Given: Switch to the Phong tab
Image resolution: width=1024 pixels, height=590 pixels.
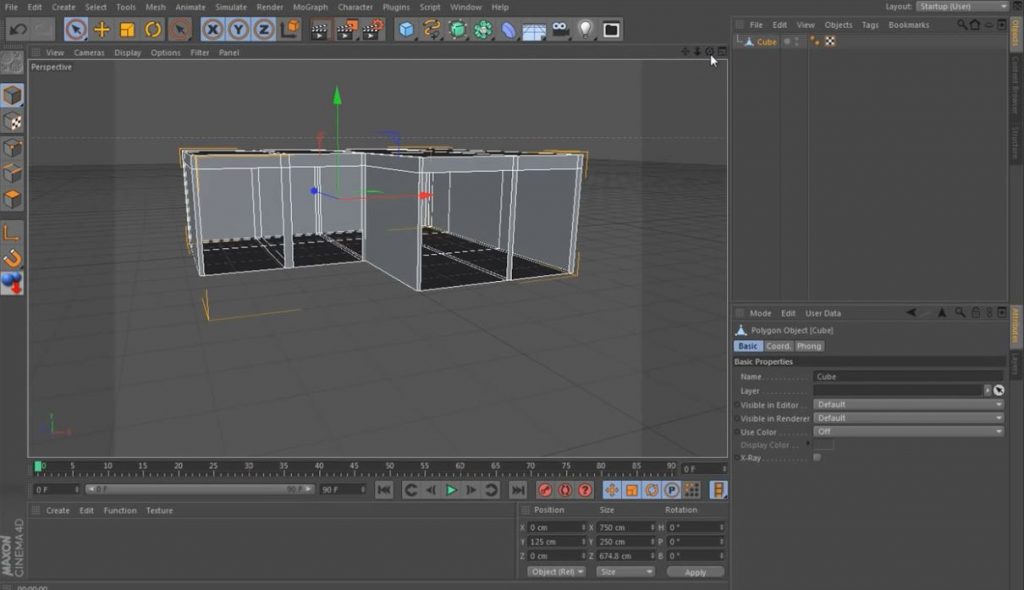Looking at the screenshot, I should 809,345.
